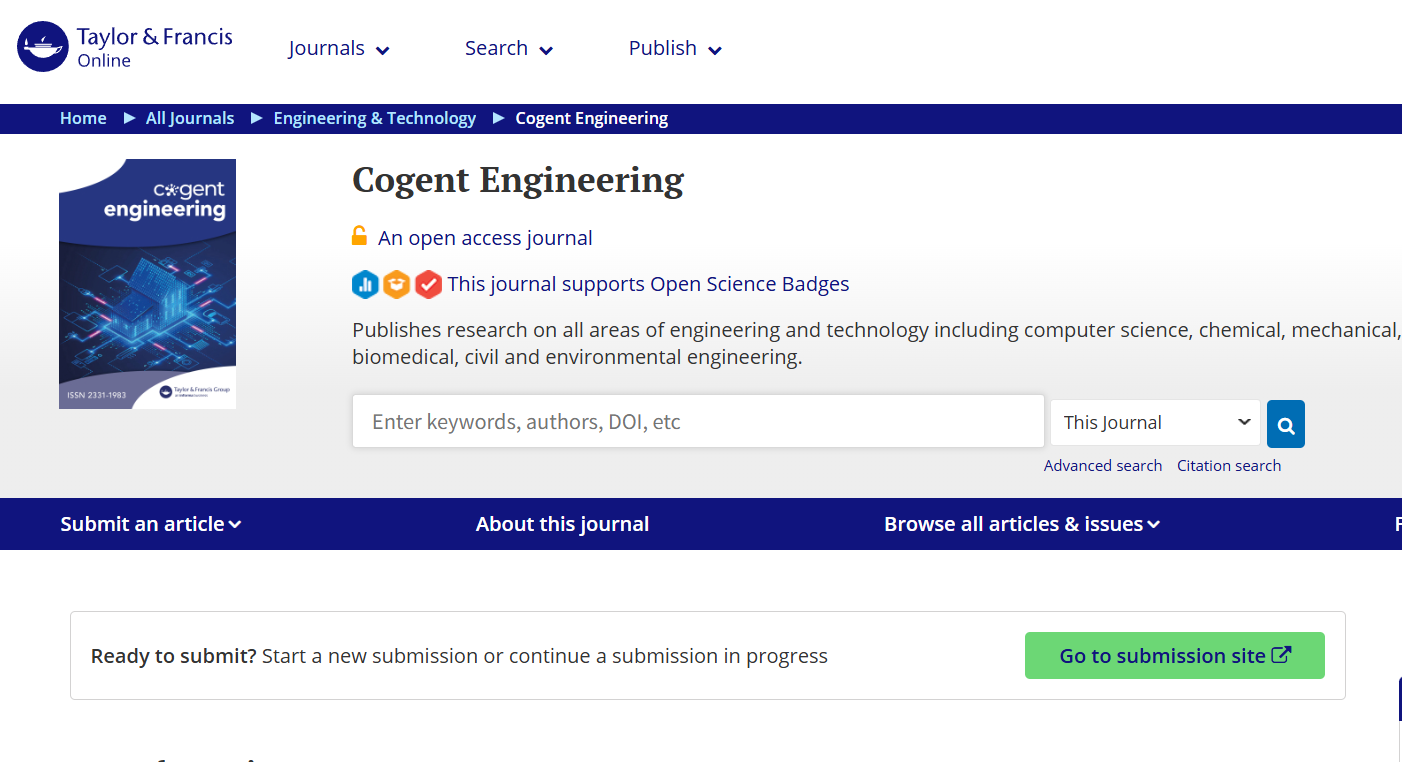This screenshot has height=762, width=1402.
Task: Open the This Journal scope dropdown
Action: pos(1155,422)
